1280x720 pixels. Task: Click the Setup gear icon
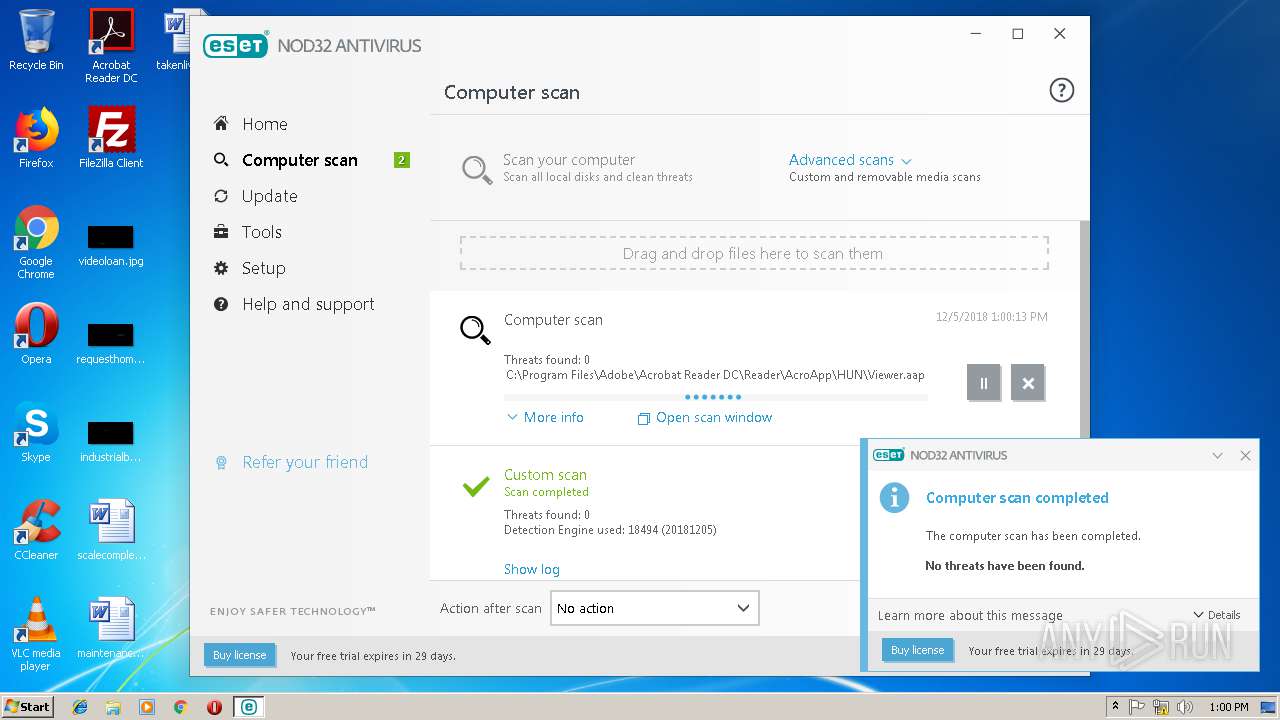[x=221, y=268]
